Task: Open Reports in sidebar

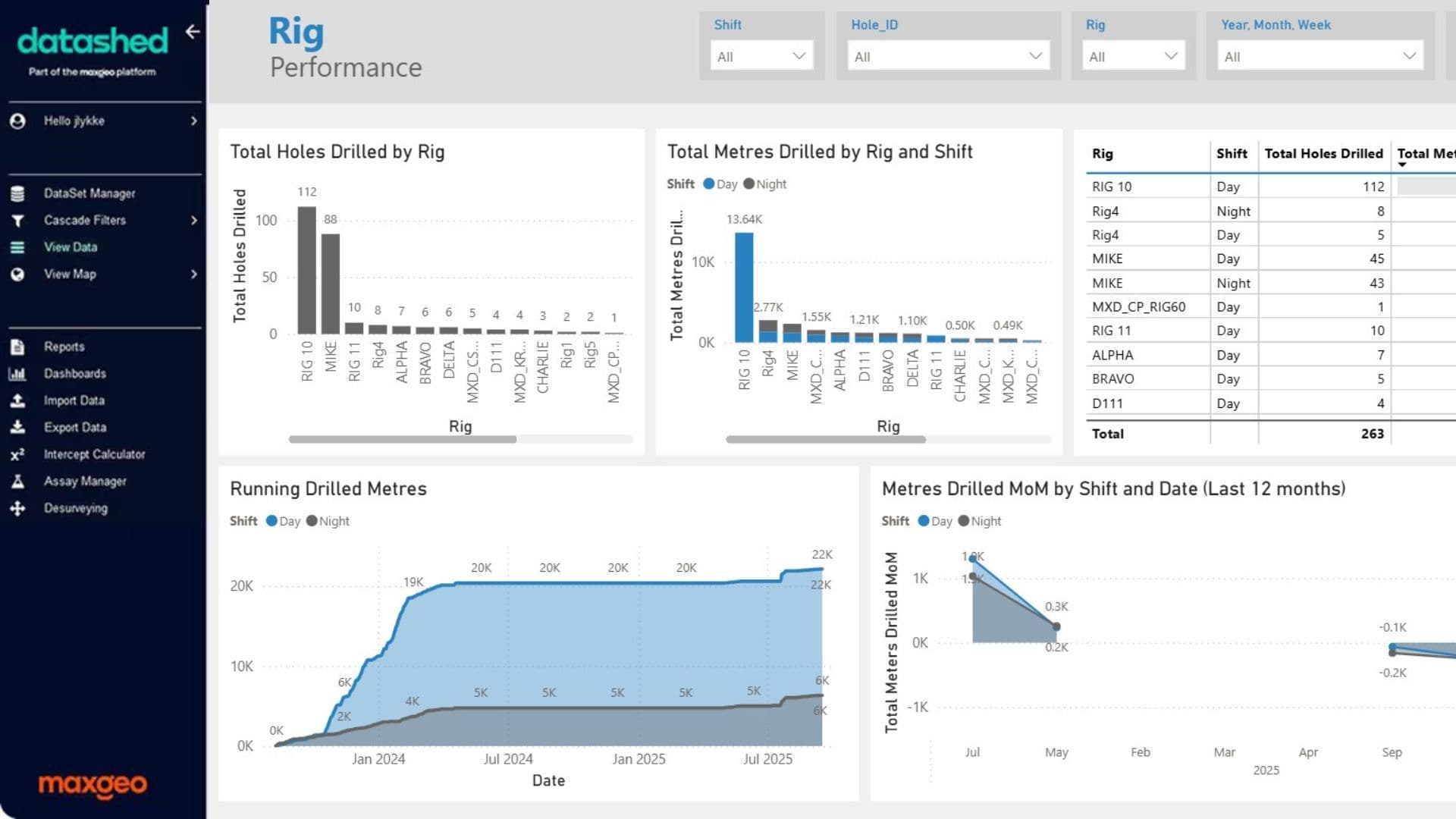Action: pos(64,347)
